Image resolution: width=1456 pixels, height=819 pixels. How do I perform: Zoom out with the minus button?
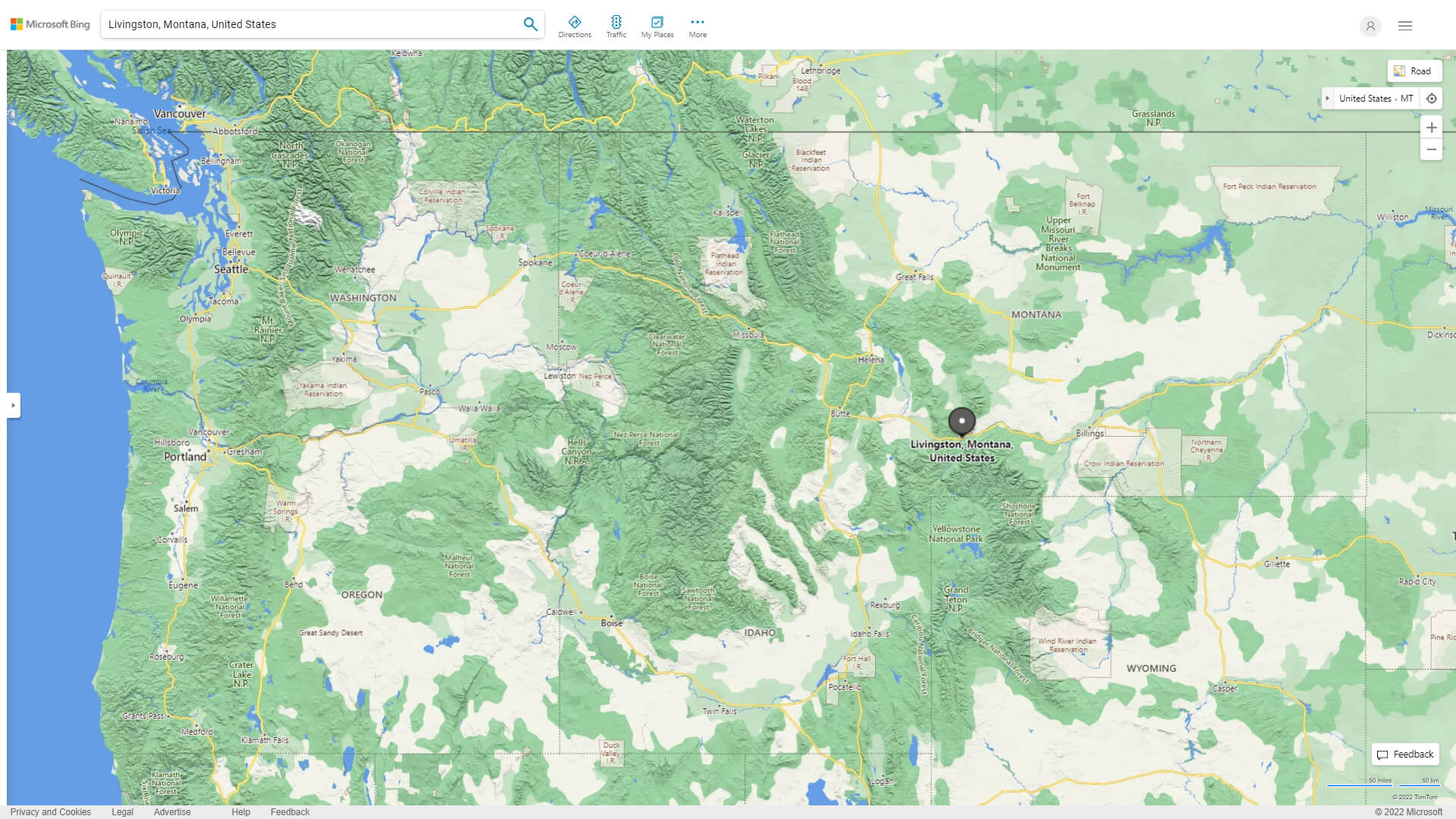point(1432,149)
